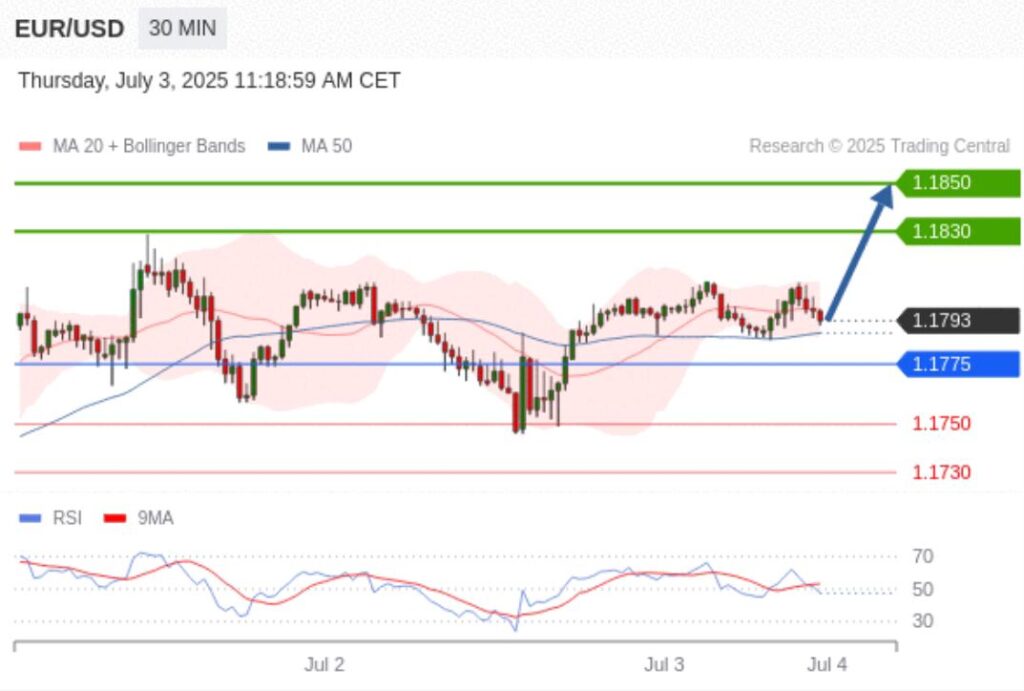Select the EUR/USD pair title

(x=69, y=29)
